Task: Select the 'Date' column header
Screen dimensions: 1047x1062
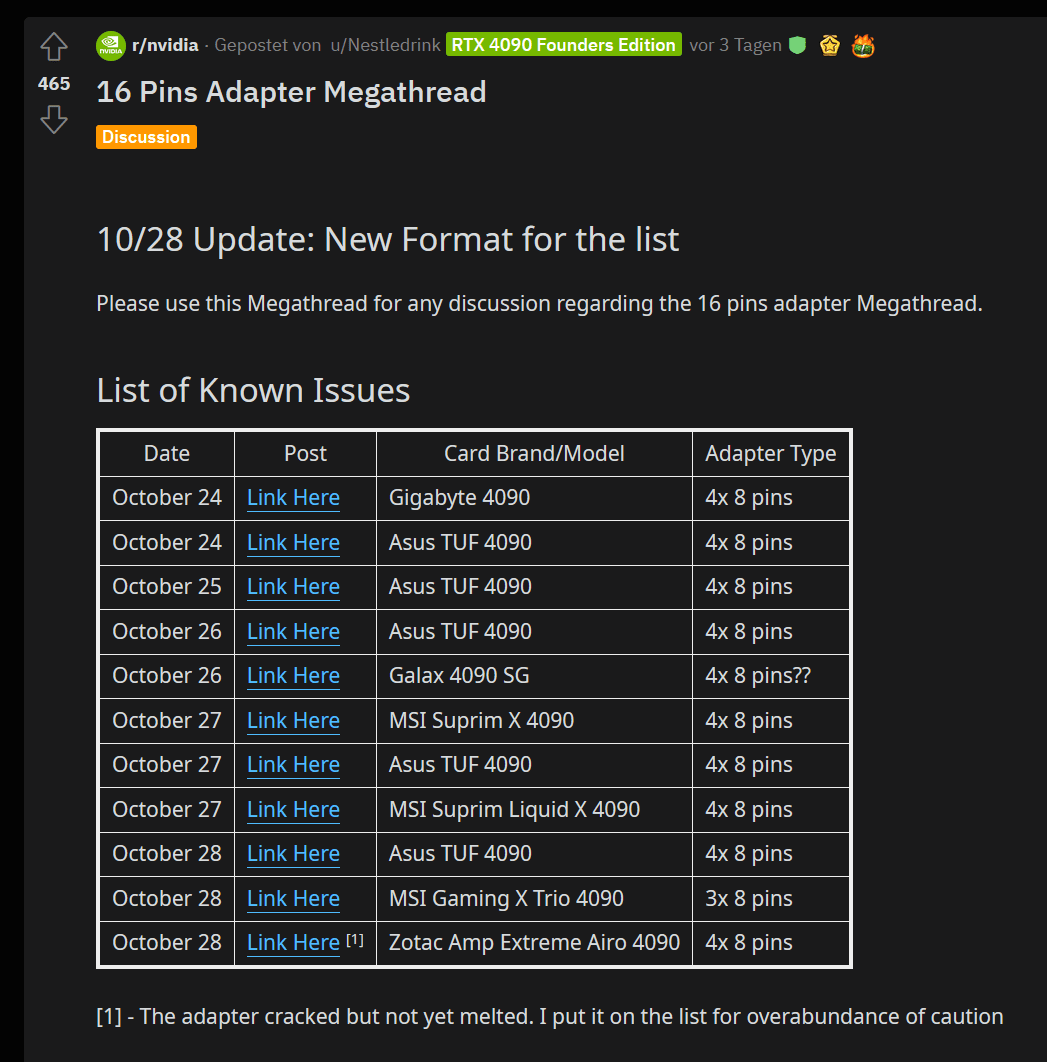Action: click(x=167, y=454)
